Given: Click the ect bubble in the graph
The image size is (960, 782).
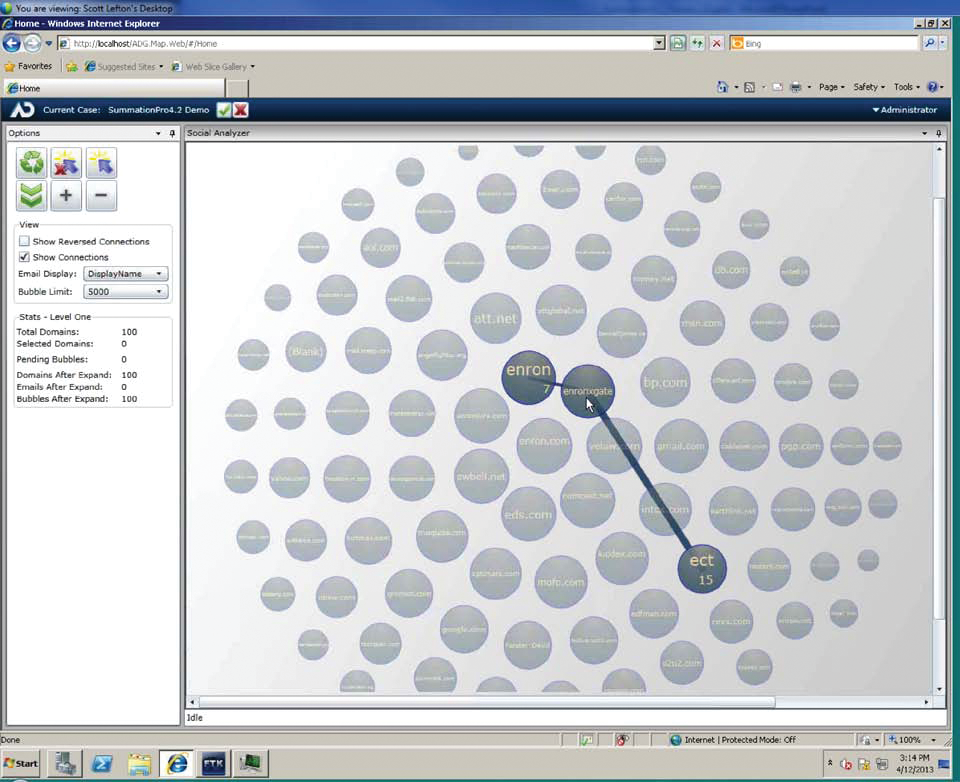Looking at the screenshot, I should [x=702, y=567].
